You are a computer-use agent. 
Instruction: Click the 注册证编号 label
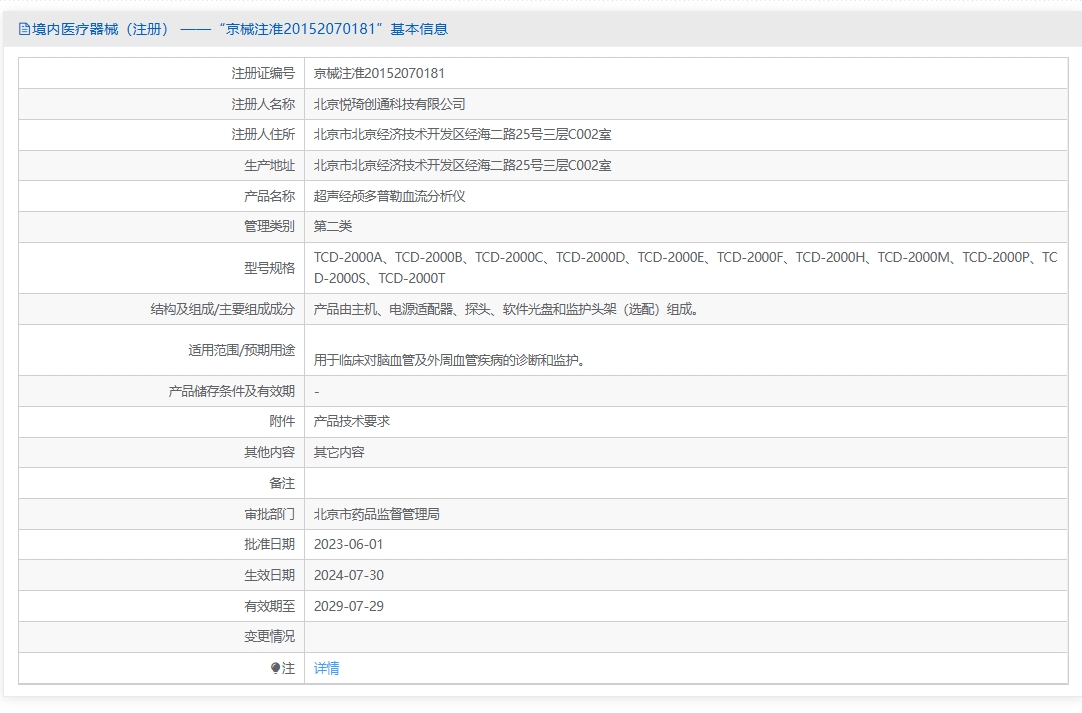263,73
